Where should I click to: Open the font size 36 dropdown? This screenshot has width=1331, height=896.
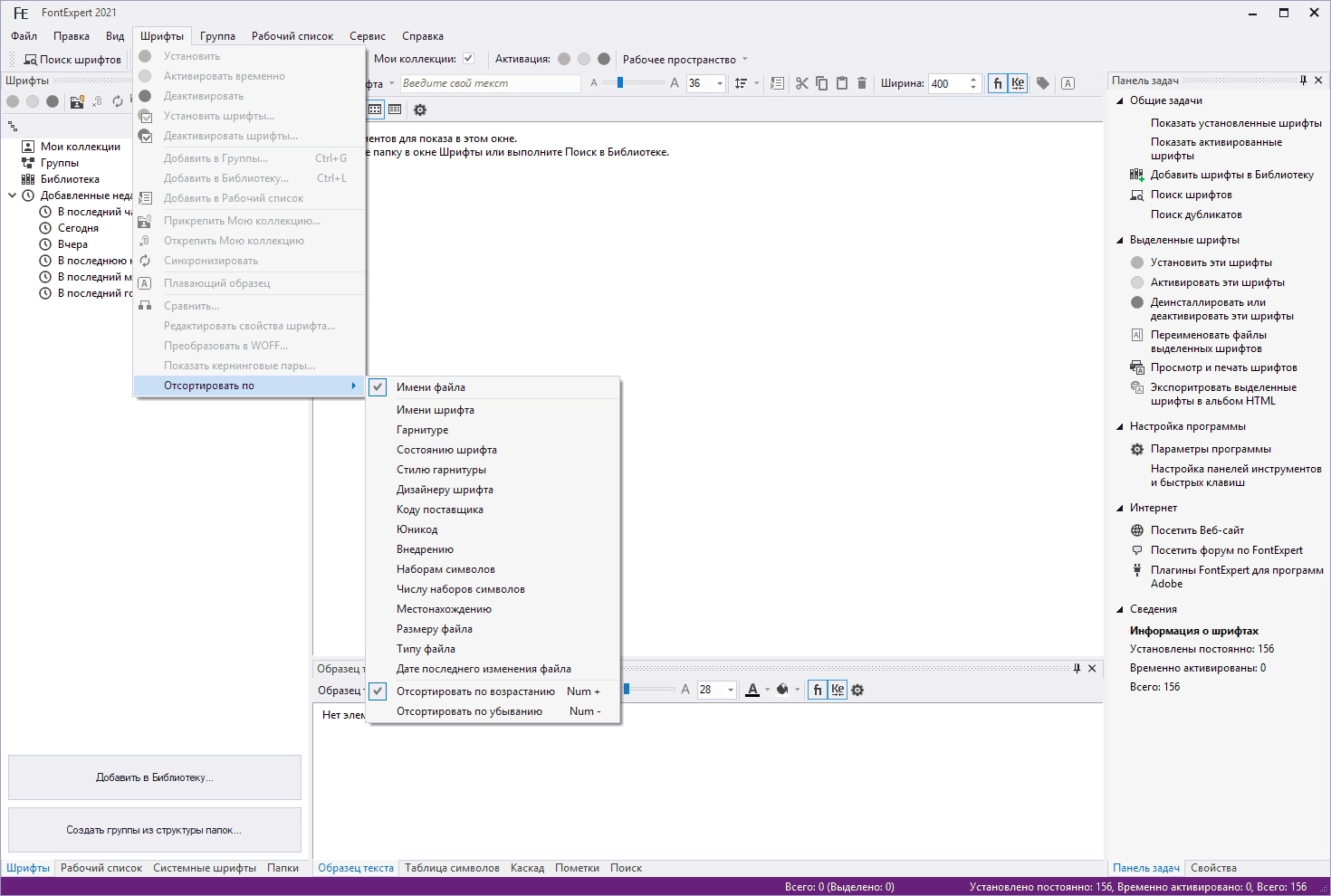coord(720,83)
